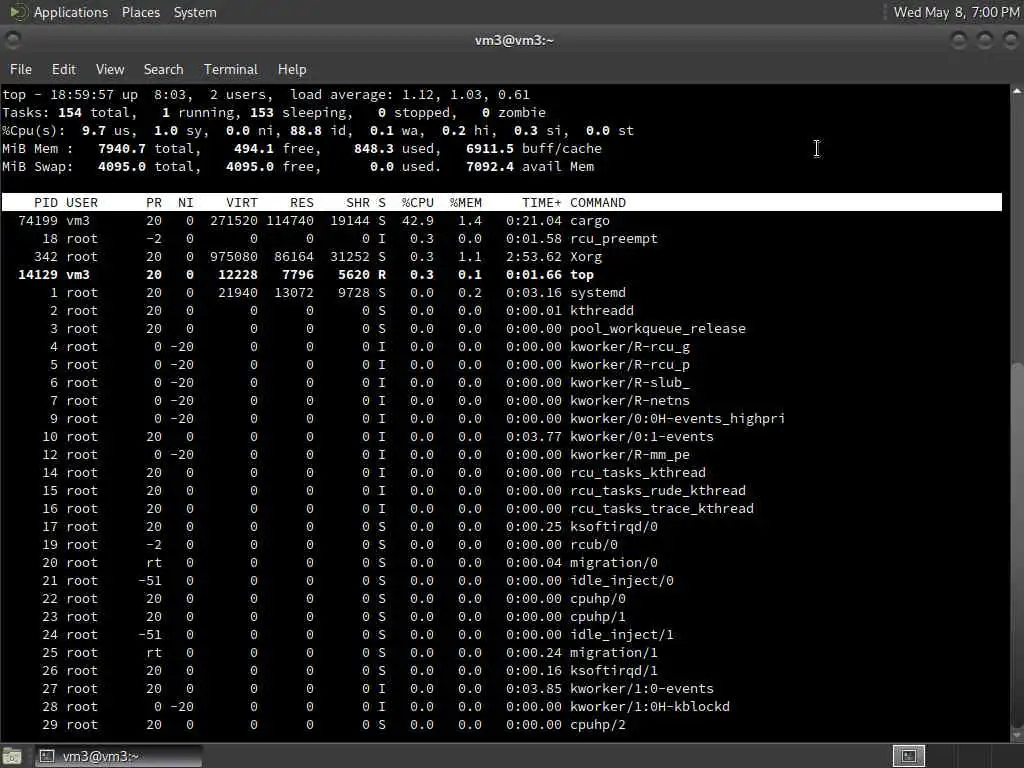
Task: Open the Search menu
Action: (163, 69)
